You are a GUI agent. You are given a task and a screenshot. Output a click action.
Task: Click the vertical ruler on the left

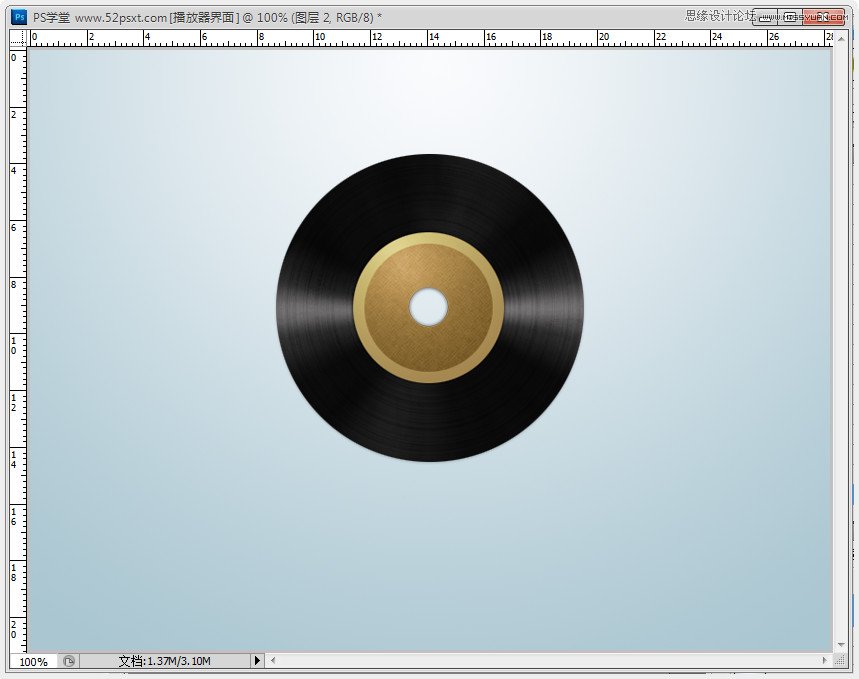coord(17,350)
